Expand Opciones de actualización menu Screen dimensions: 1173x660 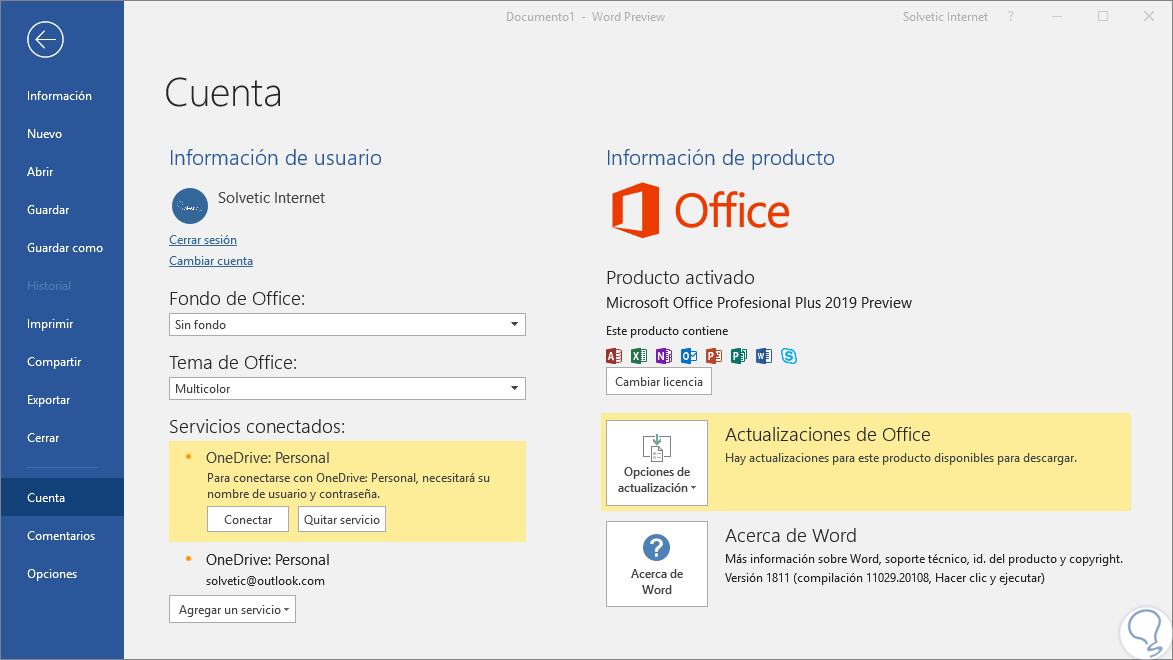click(656, 463)
